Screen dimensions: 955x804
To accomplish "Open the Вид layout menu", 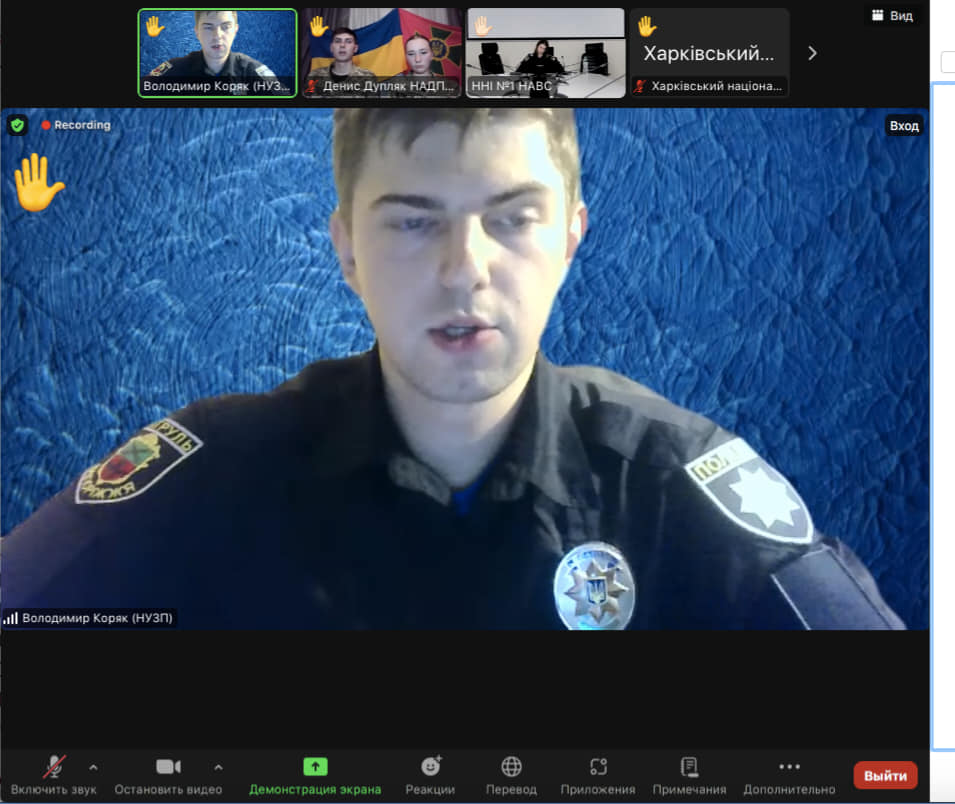I will [892, 16].
